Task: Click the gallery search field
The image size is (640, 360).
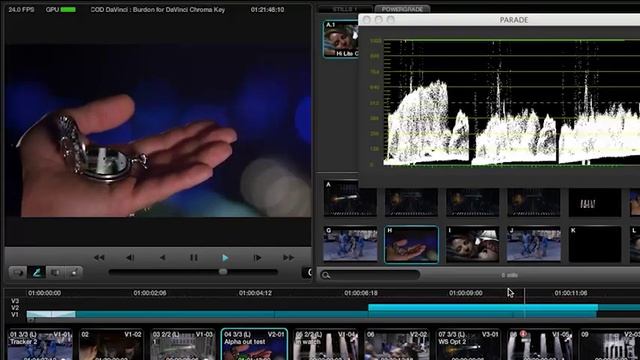Action: pos(370,275)
